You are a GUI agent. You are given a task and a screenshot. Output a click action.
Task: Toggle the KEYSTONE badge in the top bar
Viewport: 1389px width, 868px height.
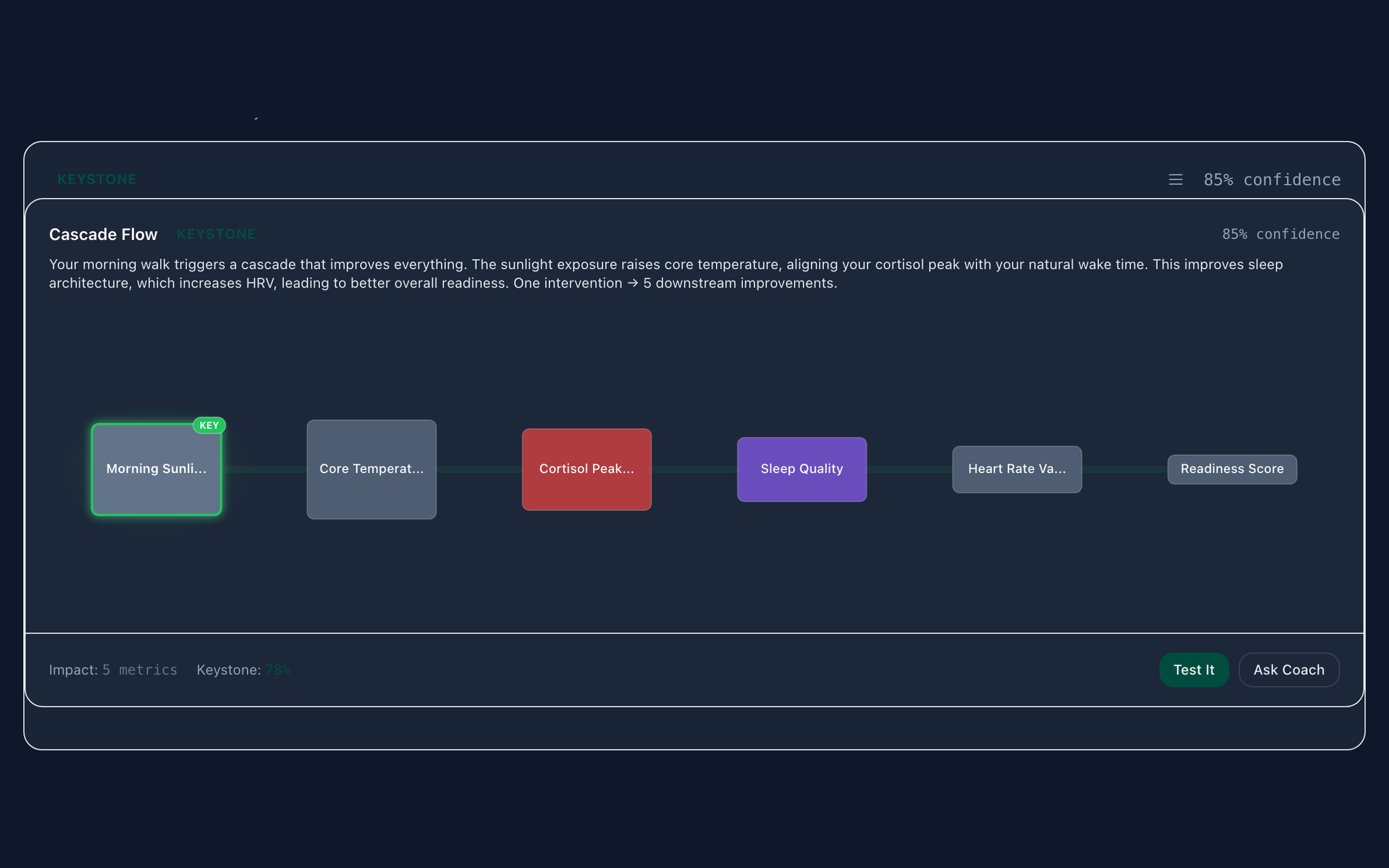click(x=96, y=179)
